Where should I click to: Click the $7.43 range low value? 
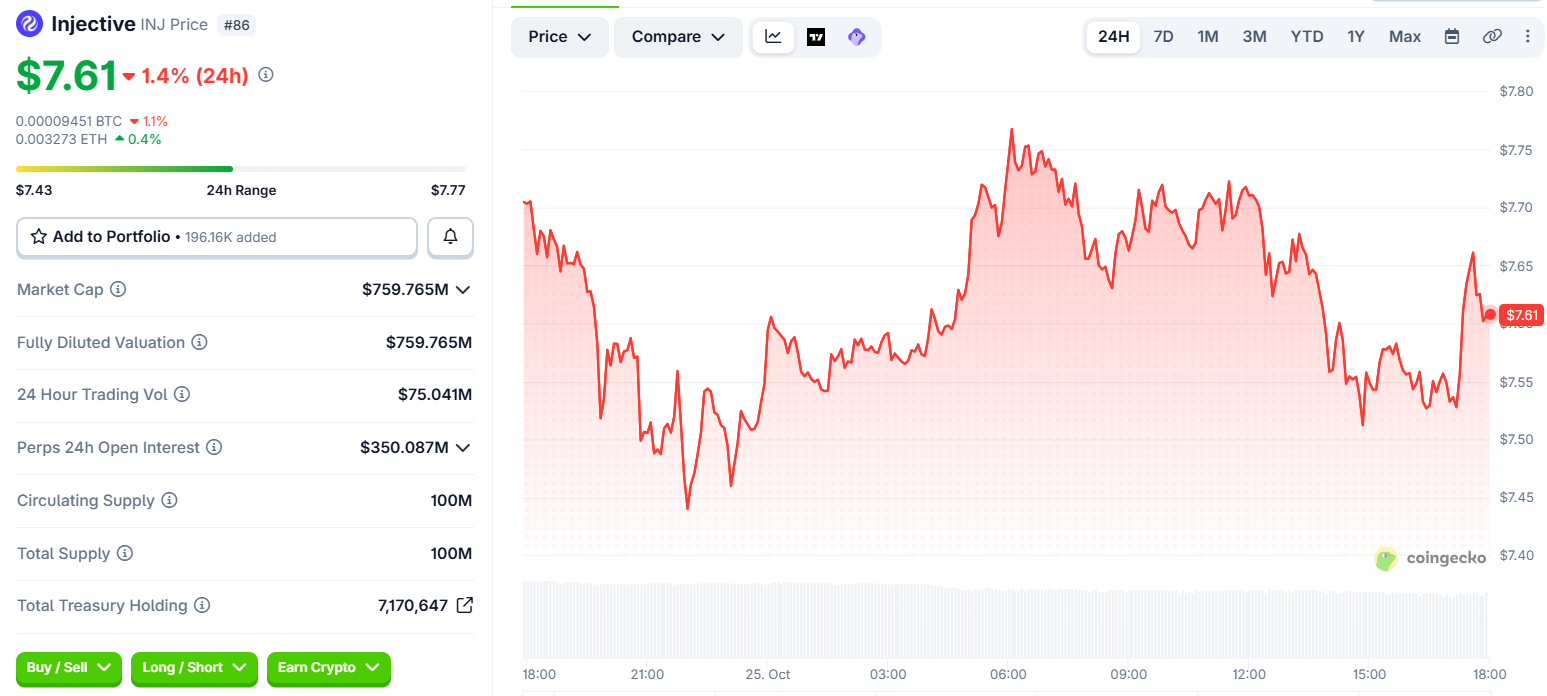(34, 190)
